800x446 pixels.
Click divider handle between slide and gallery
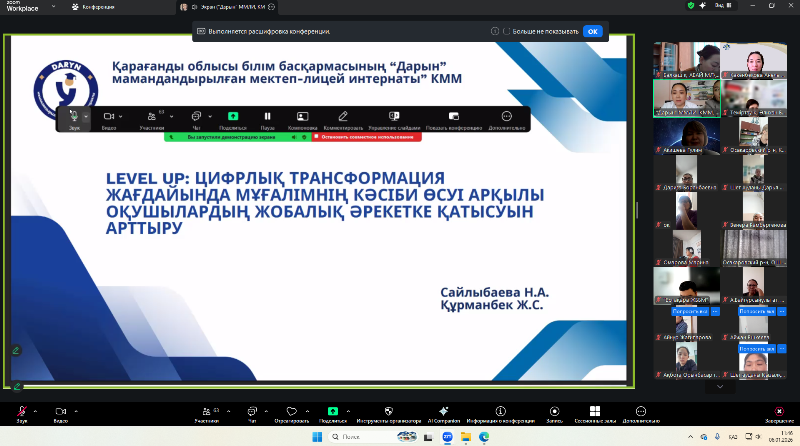[x=638, y=210]
